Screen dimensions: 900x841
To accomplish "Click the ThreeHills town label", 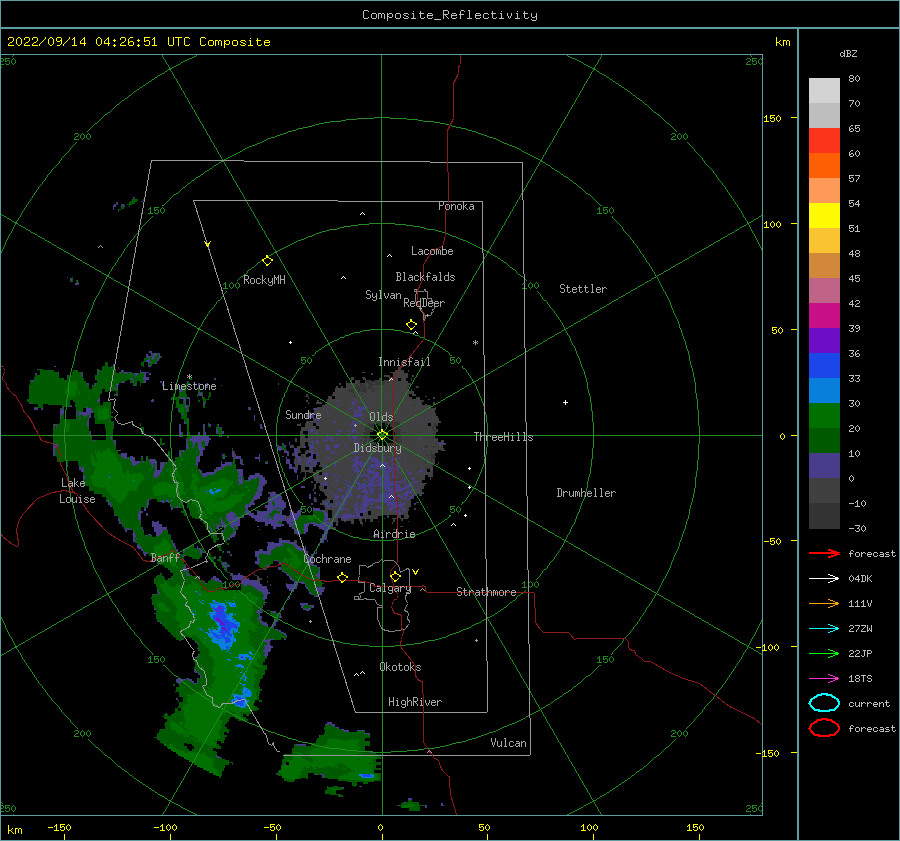I will tap(503, 437).
